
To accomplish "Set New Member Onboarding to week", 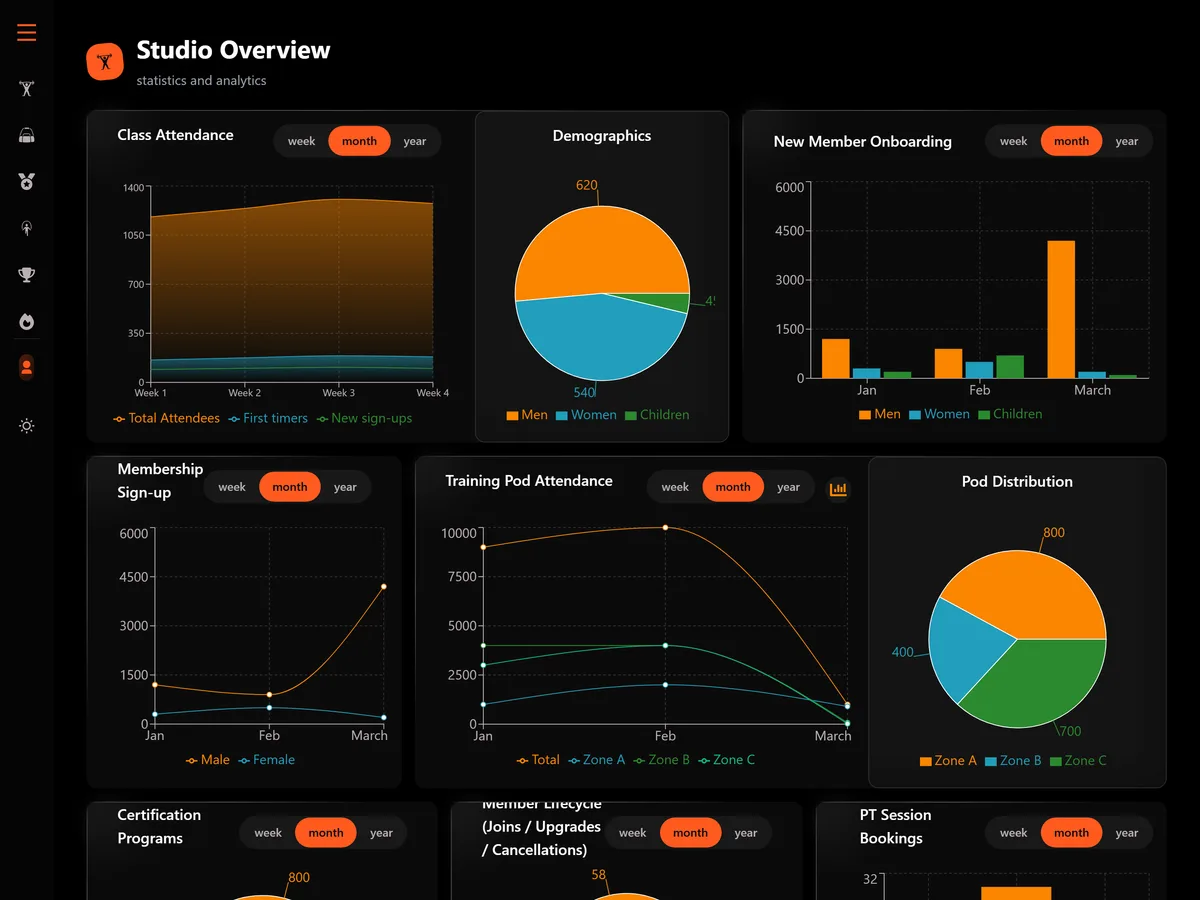I will pyautogui.click(x=1013, y=141).
